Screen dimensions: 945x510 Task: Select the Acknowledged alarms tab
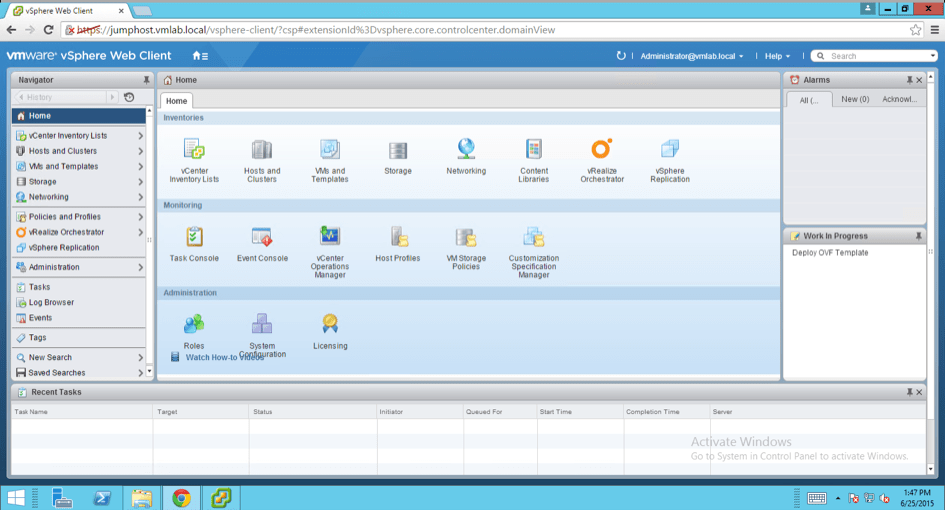click(x=899, y=100)
